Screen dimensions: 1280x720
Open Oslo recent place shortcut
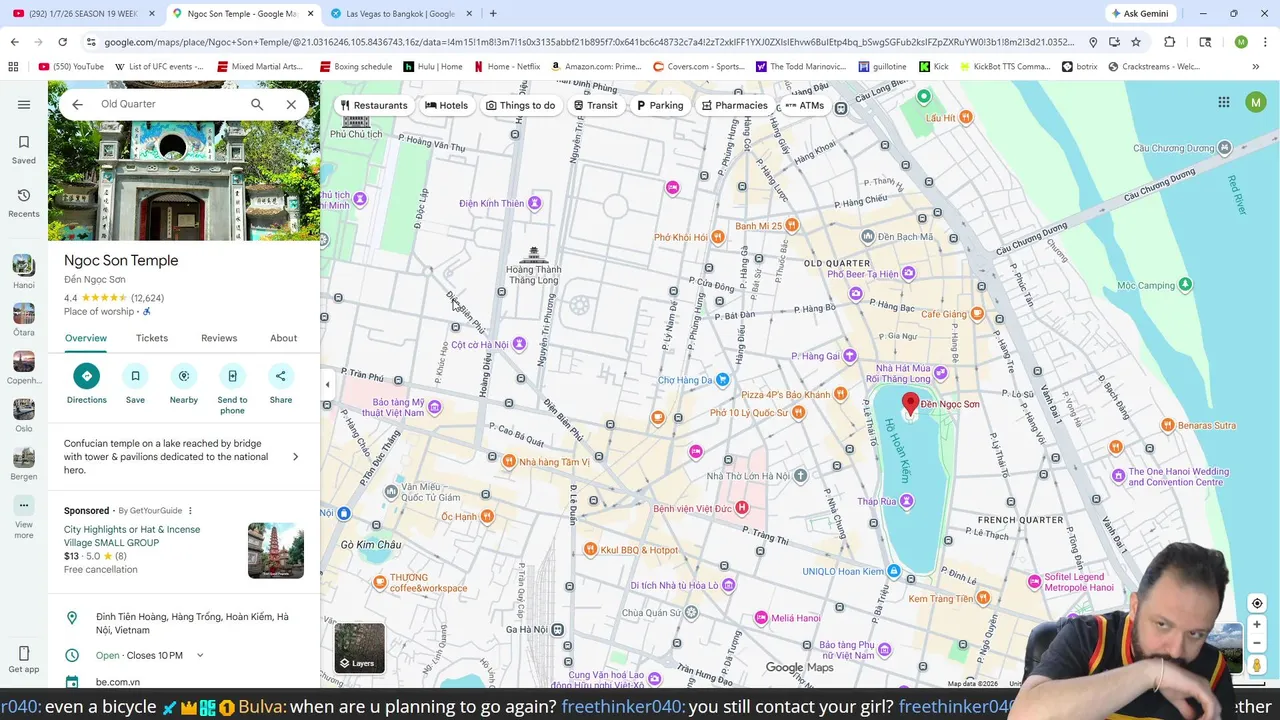pyautogui.click(x=24, y=415)
